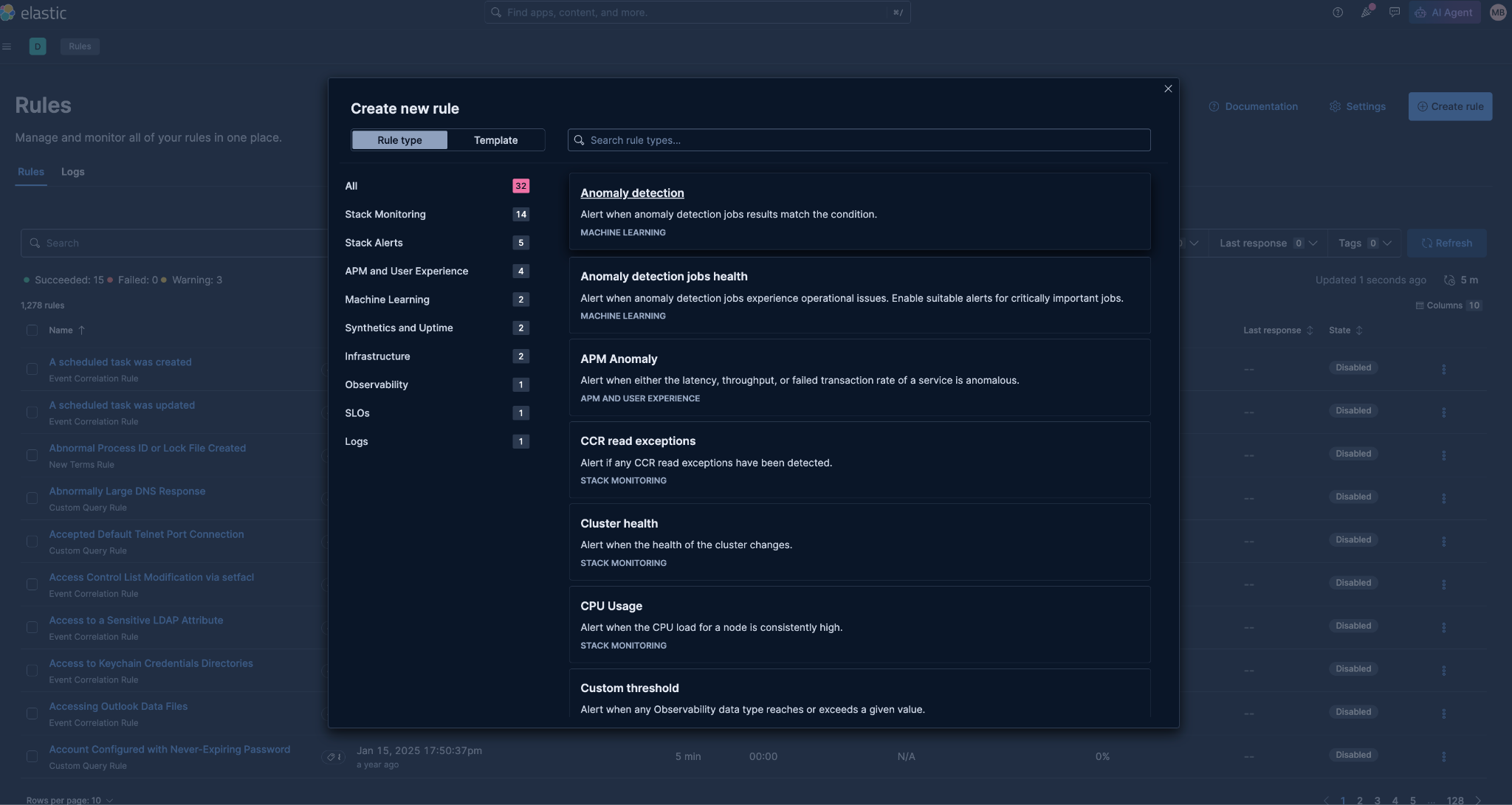Expand the Last response filter dropdown
The height and width of the screenshot is (805, 1512).
point(1268,243)
